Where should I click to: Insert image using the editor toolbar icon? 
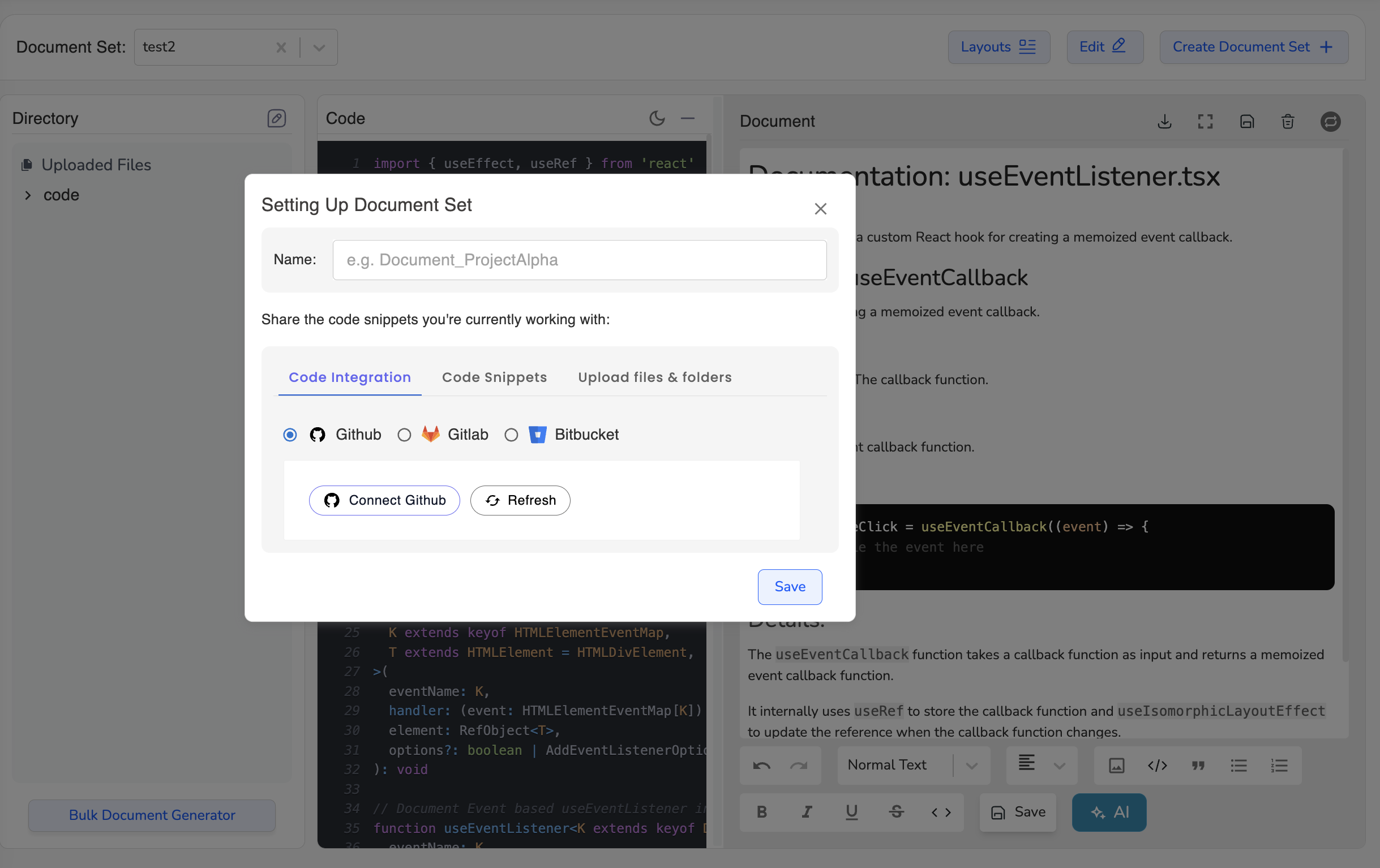(x=1116, y=766)
